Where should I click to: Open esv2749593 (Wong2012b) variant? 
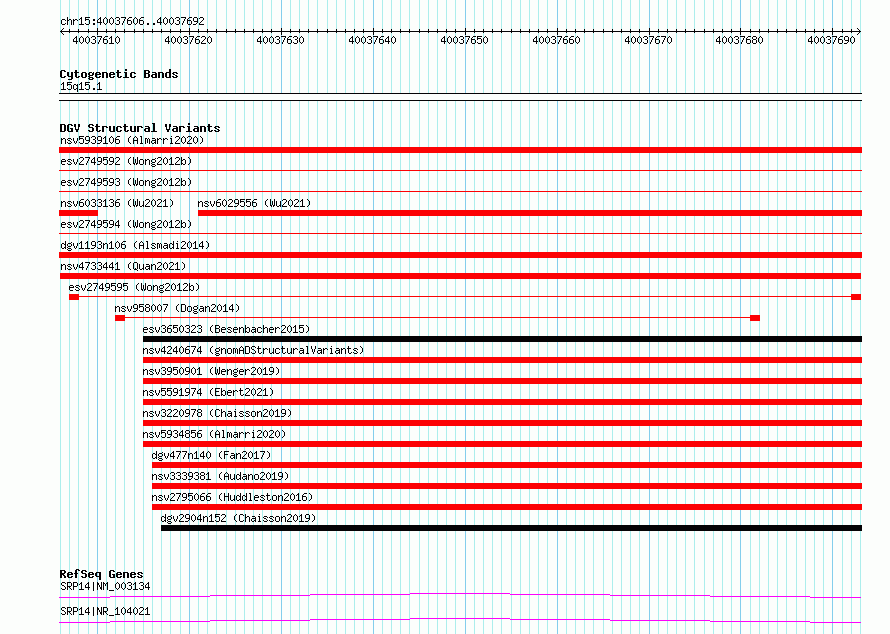coord(126,182)
